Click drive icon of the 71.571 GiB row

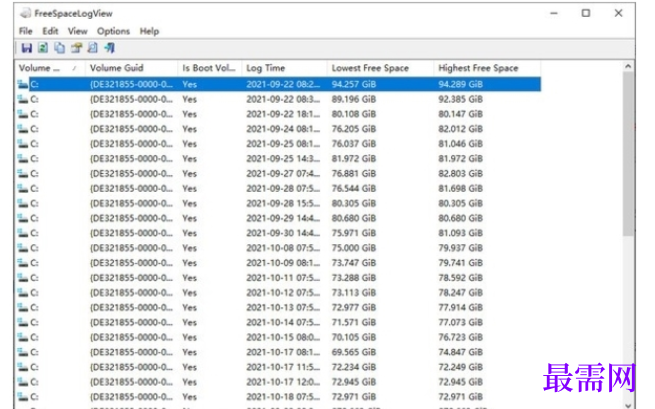pyautogui.click(x=23, y=323)
